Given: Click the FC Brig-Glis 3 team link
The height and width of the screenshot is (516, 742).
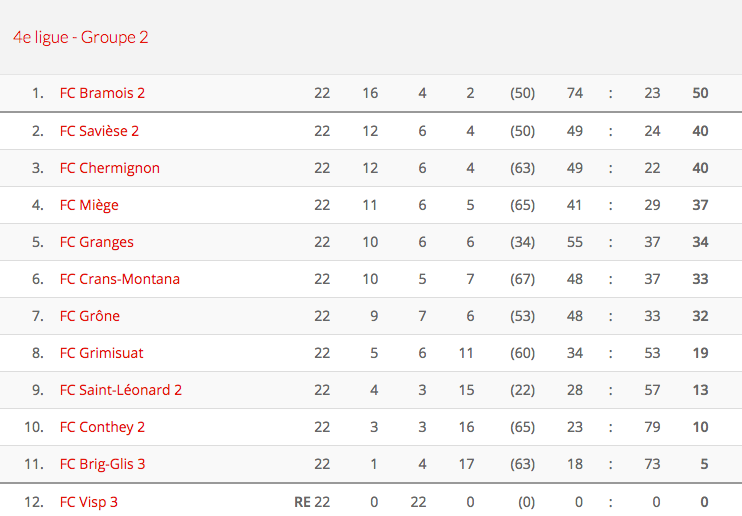Looking at the screenshot, I should 102,464.
